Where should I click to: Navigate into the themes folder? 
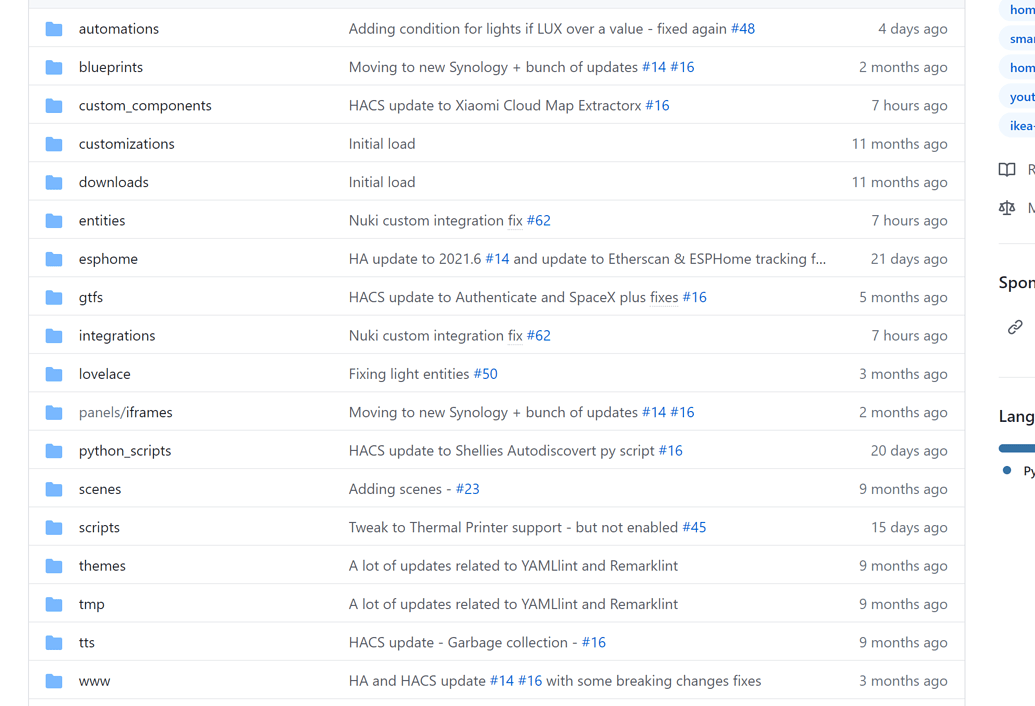point(102,565)
